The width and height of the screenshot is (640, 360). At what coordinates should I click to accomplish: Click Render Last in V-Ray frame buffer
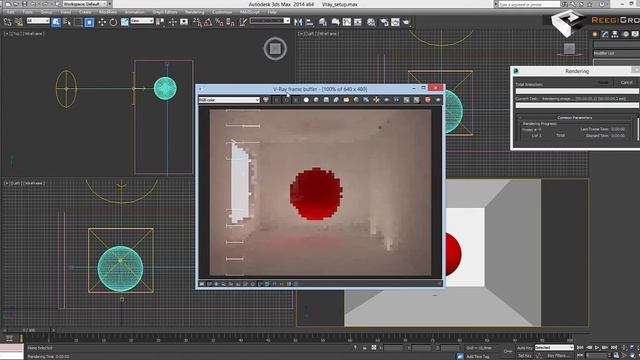pyautogui.click(x=438, y=100)
